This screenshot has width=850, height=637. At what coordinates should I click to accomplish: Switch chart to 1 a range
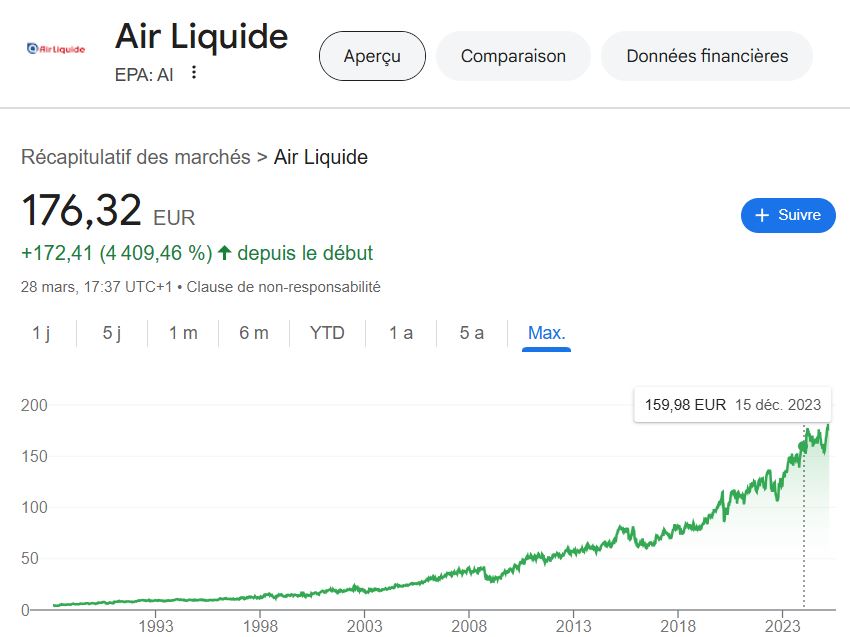[x=401, y=333]
